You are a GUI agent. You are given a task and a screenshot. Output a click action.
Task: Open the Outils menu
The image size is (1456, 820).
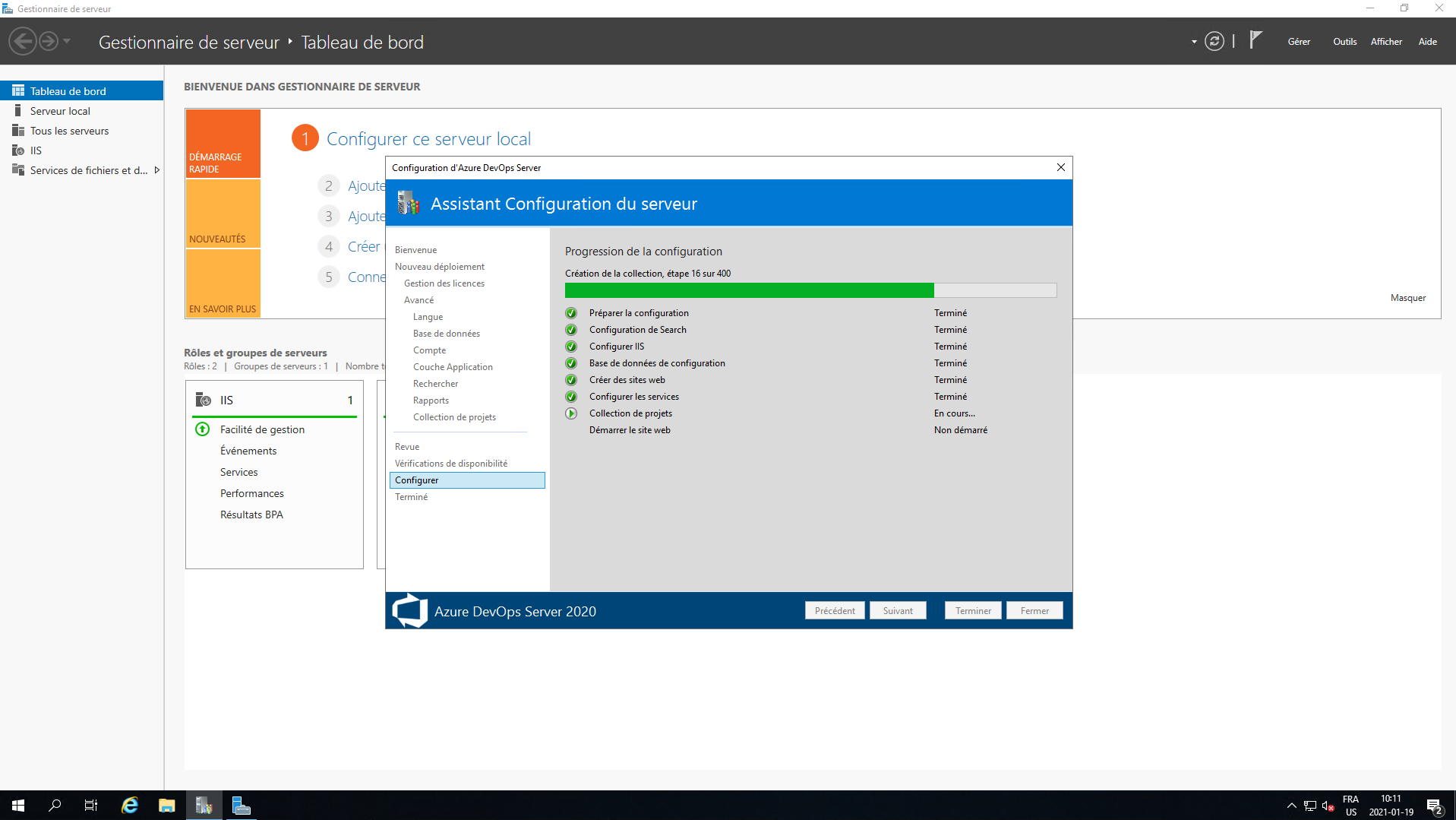click(x=1344, y=42)
